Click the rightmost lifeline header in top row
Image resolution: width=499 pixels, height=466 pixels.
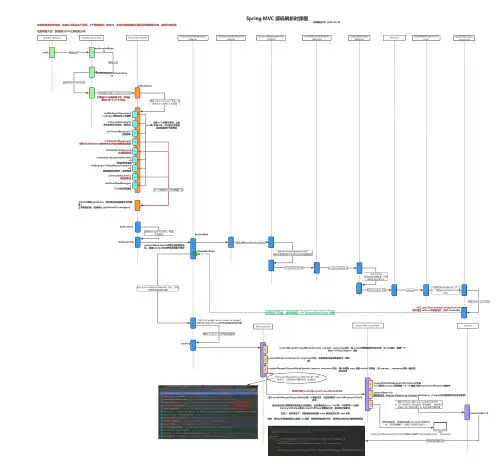coord(464,38)
